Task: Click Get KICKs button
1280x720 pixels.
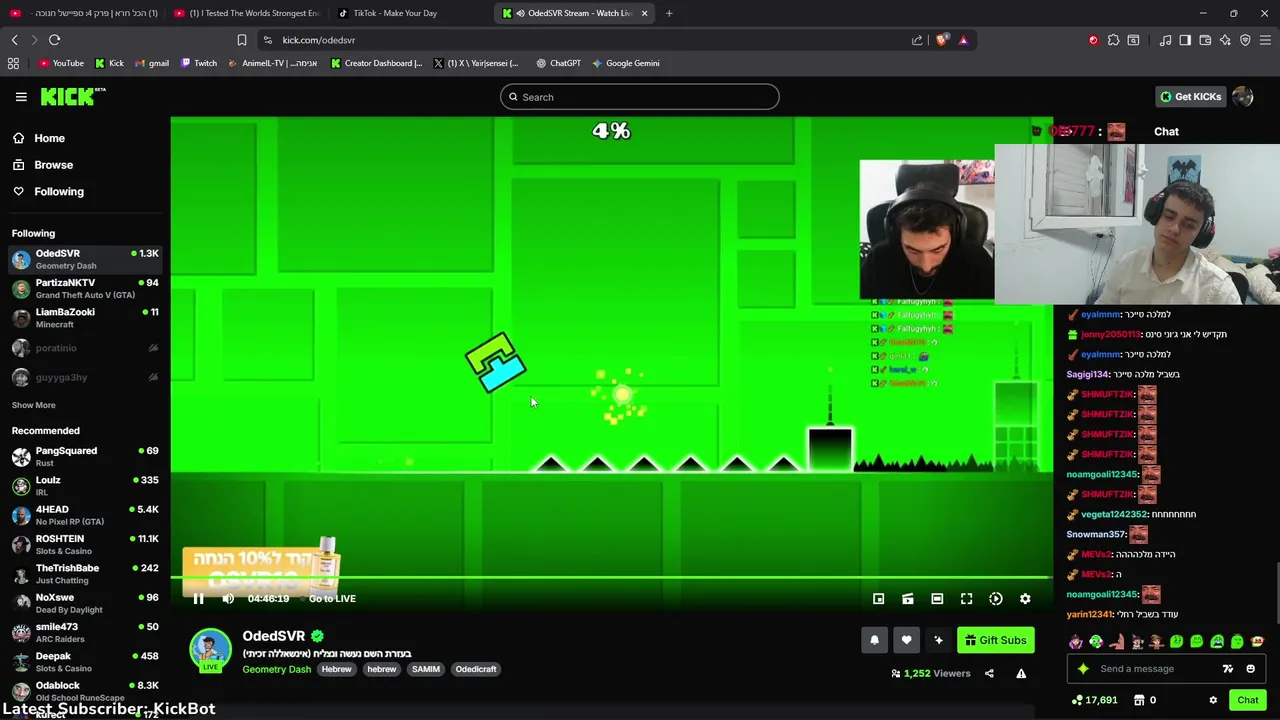Action: [x=1190, y=97]
